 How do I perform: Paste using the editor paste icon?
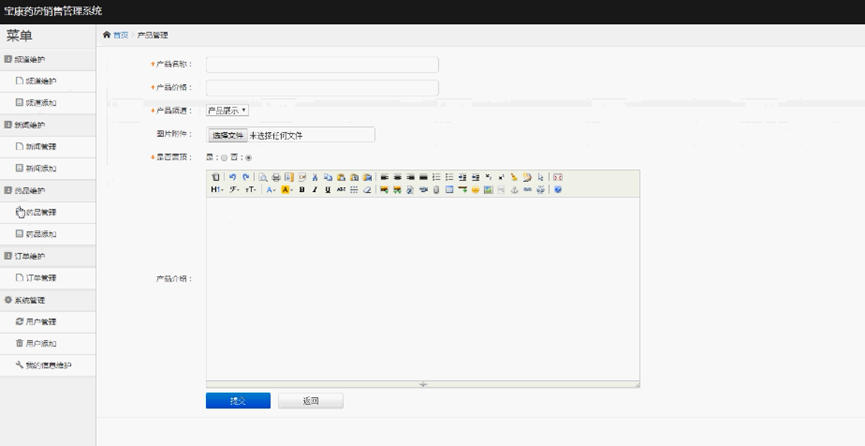click(x=341, y=177)
